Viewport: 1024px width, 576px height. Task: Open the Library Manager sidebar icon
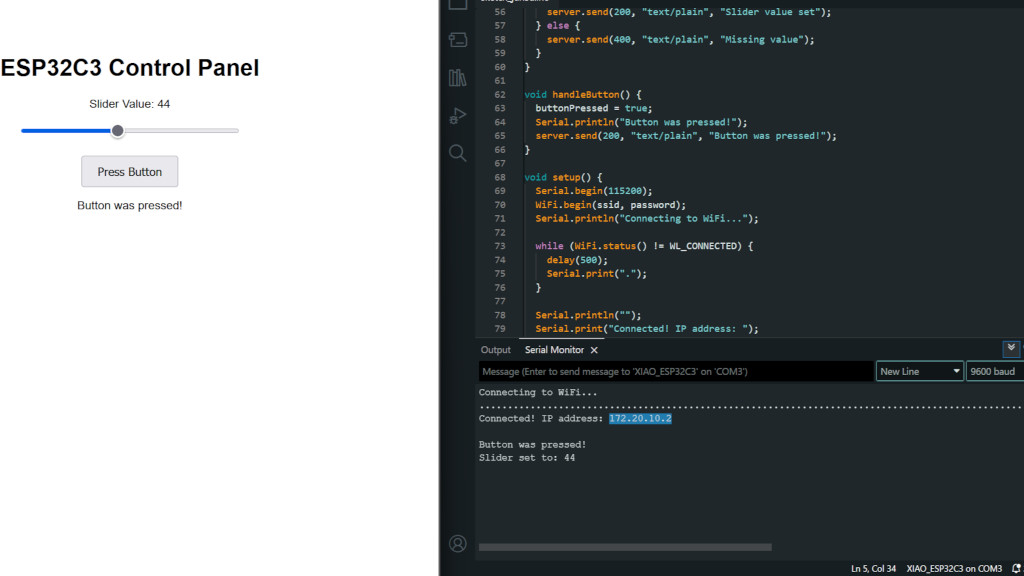[458, 78]
